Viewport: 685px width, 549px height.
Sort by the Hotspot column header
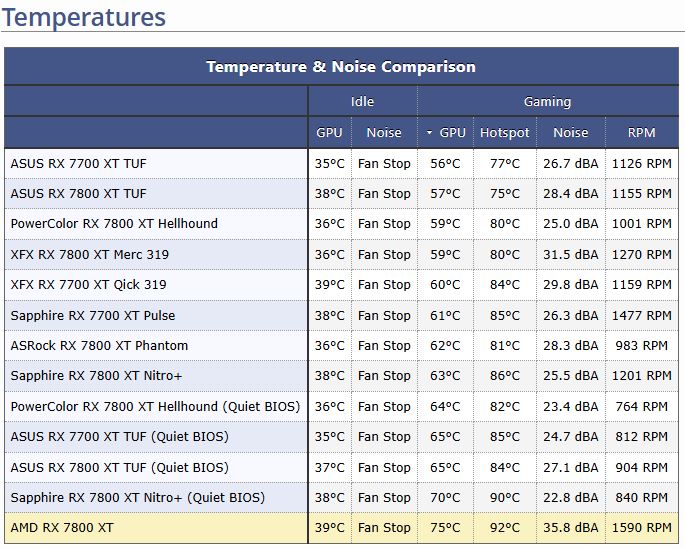505,132
